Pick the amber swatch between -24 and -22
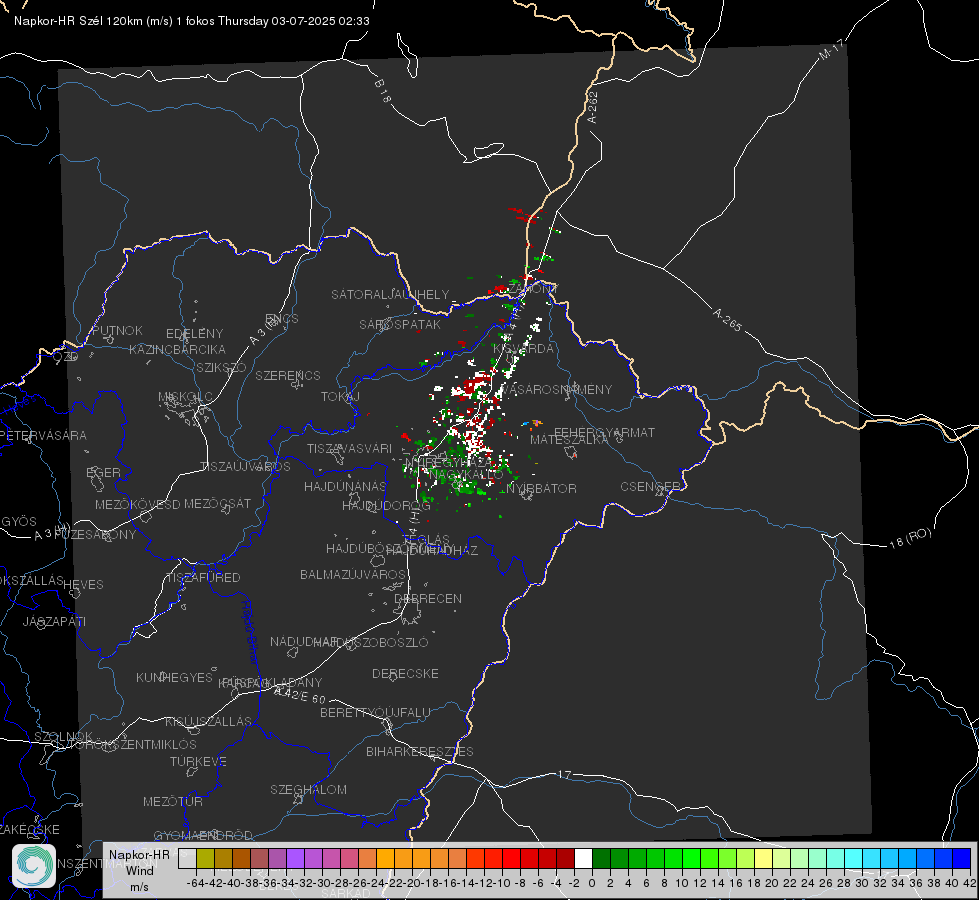 click(385, 858)
